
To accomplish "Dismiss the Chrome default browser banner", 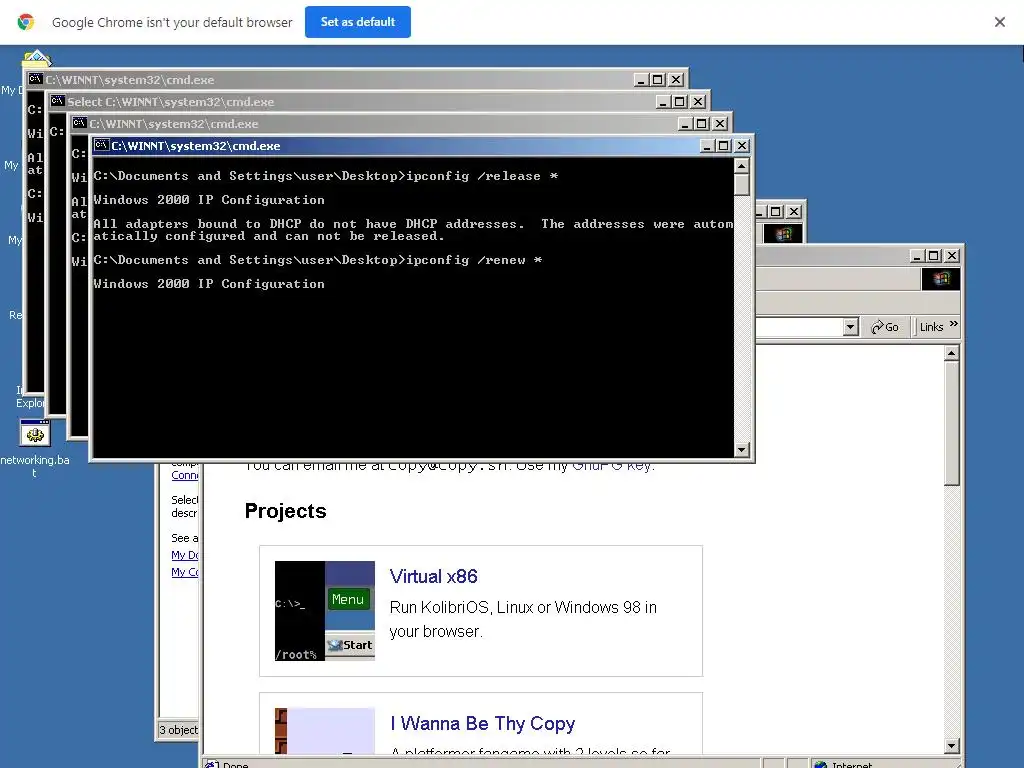I will point(999,22).
